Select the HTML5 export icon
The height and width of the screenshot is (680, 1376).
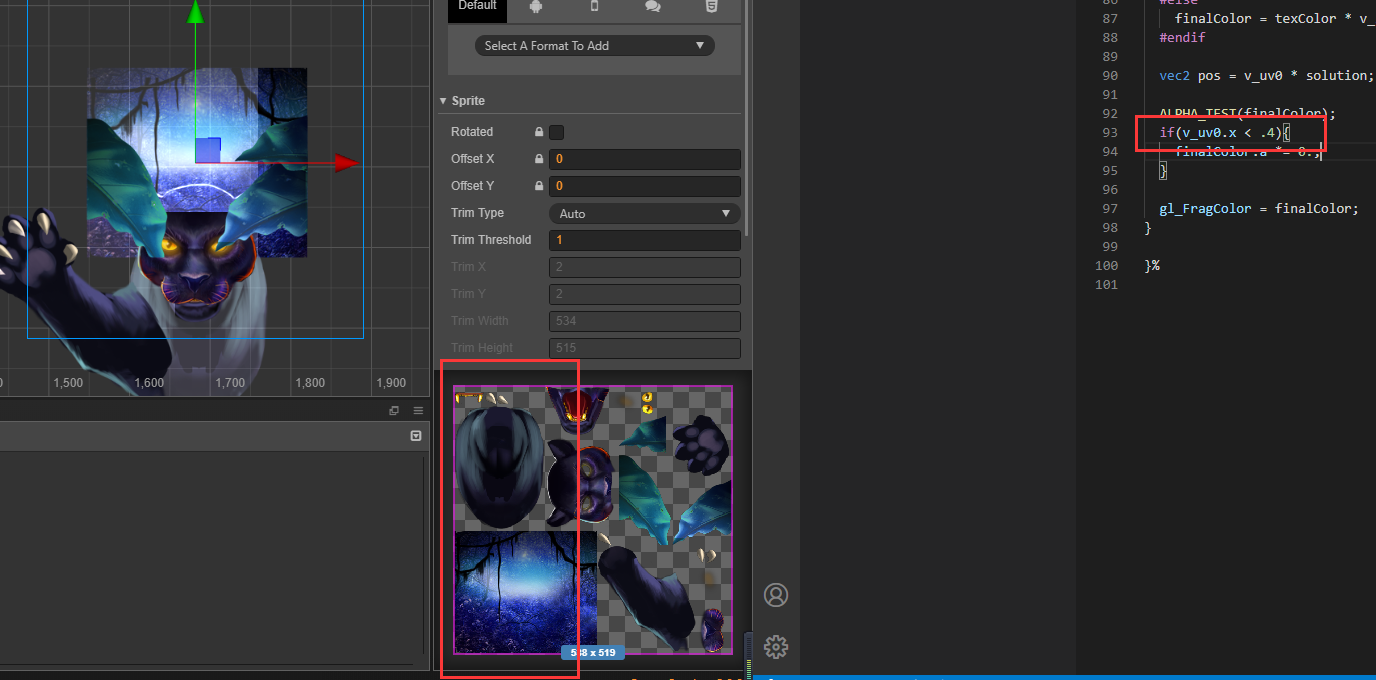click(x=711, y=7)
